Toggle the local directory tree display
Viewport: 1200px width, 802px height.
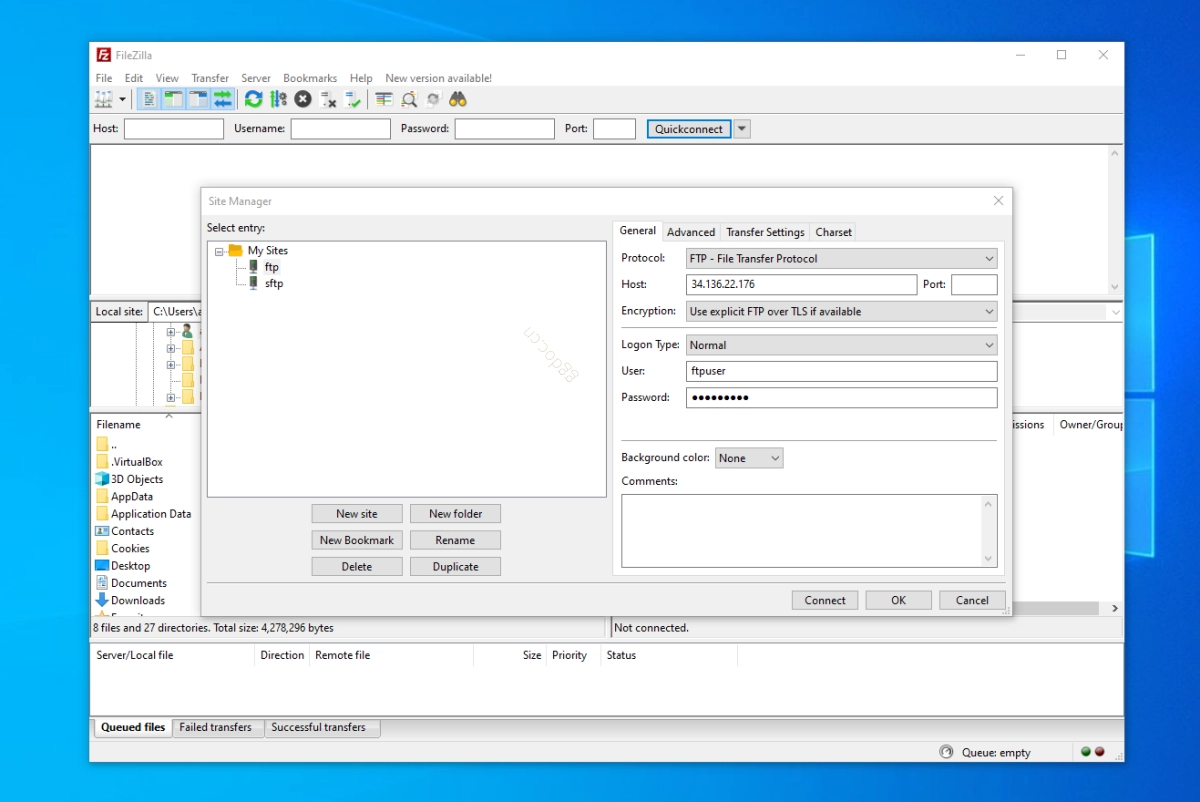pos(173,99)
